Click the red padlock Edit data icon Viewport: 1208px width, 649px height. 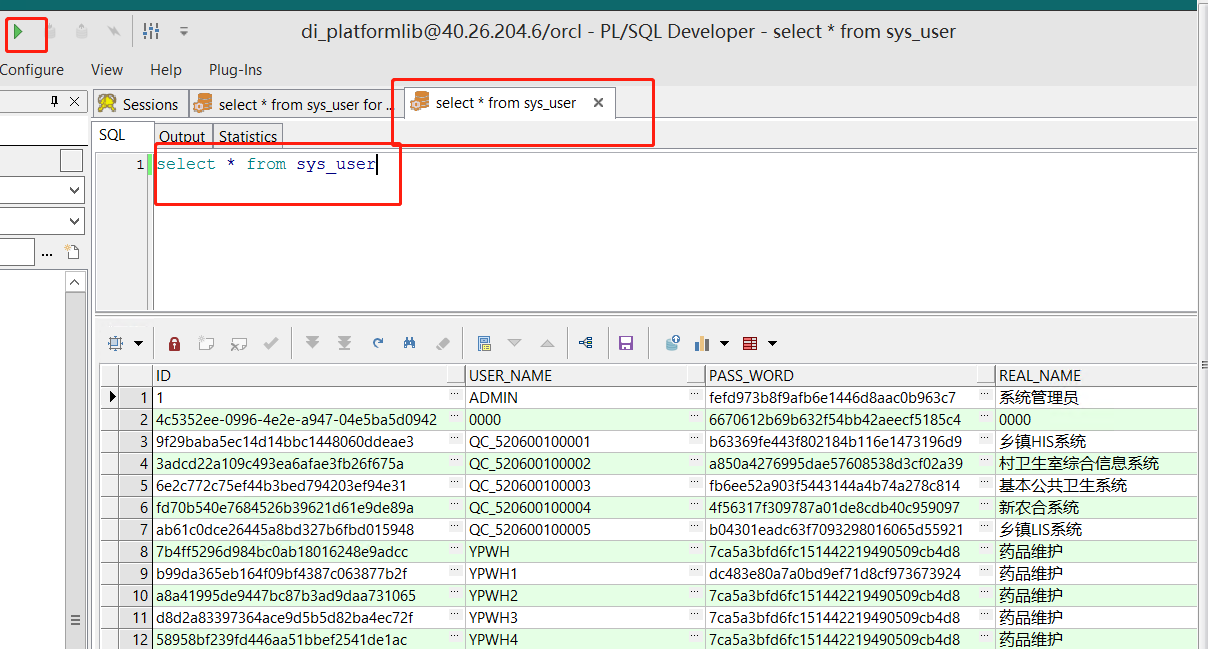click(x=175, y=343)
